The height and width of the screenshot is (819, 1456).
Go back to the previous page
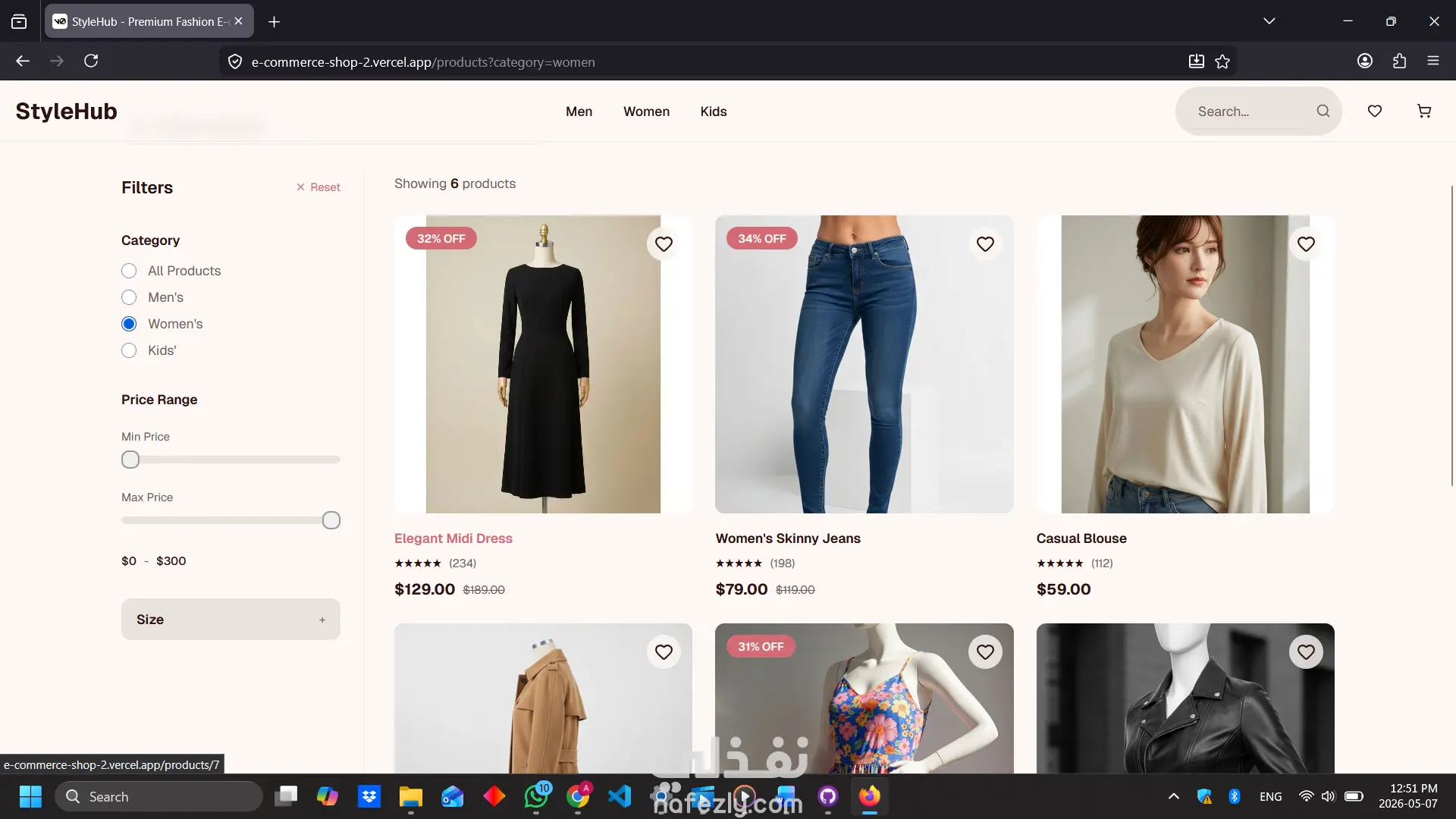pyautogui.click(x=23, y=61)
